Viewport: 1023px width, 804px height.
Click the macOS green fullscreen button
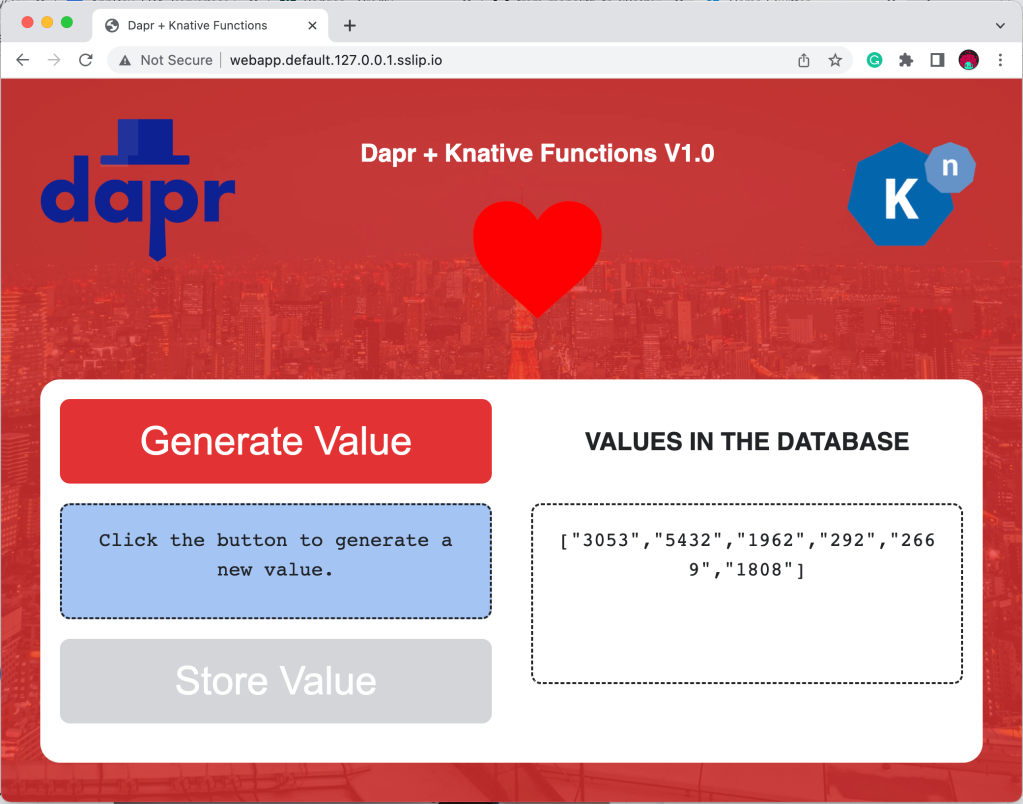pyautogui.click(x=67, y=23)
